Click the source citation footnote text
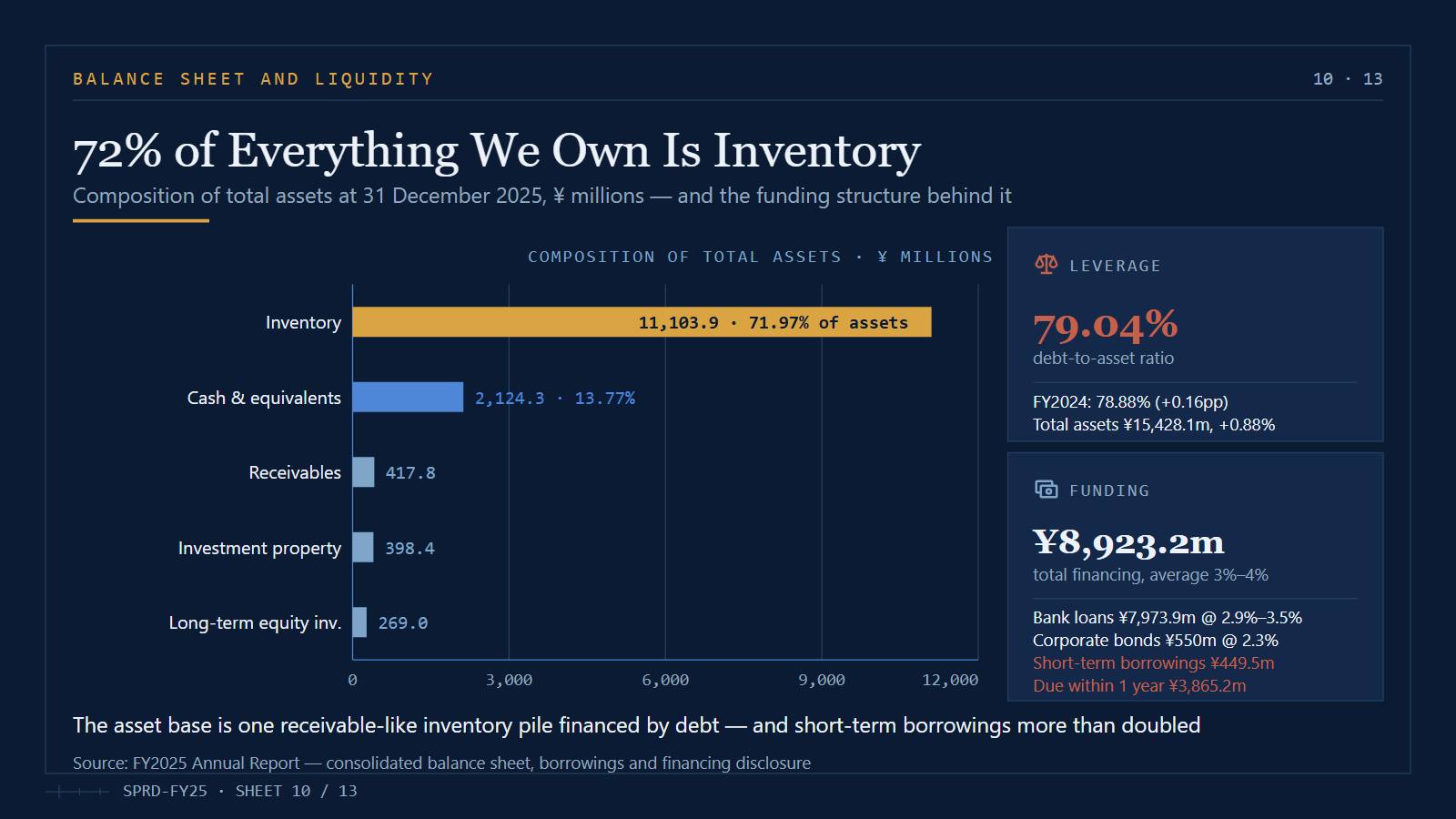1456x819 pixels. click(441, 763)
